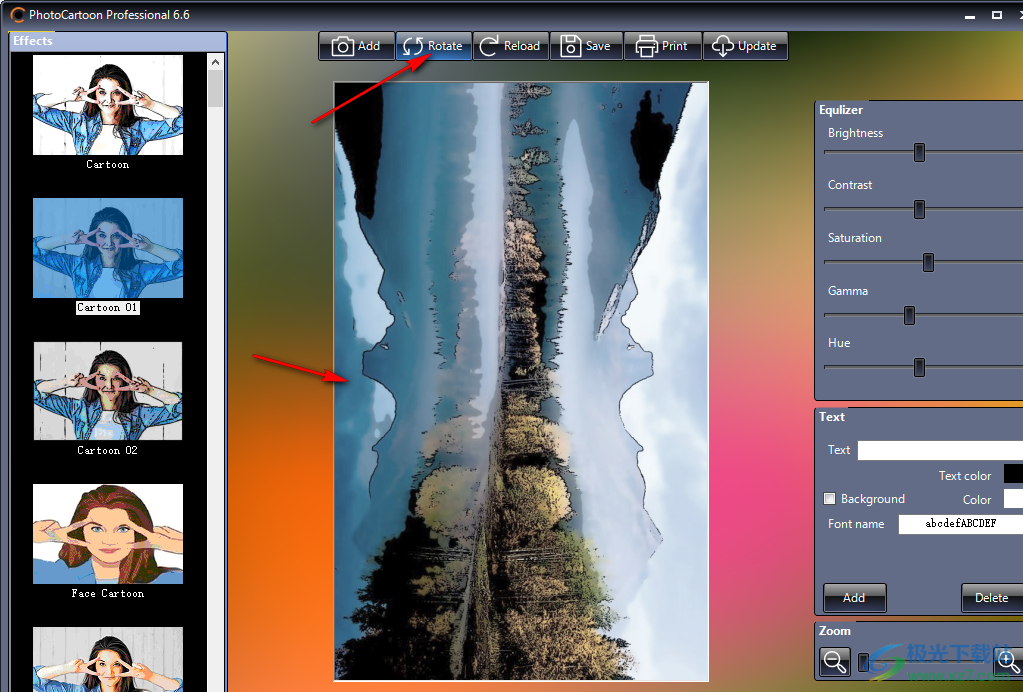Click into the Text input field
The image size is (1023, 692).
(940, 451)
